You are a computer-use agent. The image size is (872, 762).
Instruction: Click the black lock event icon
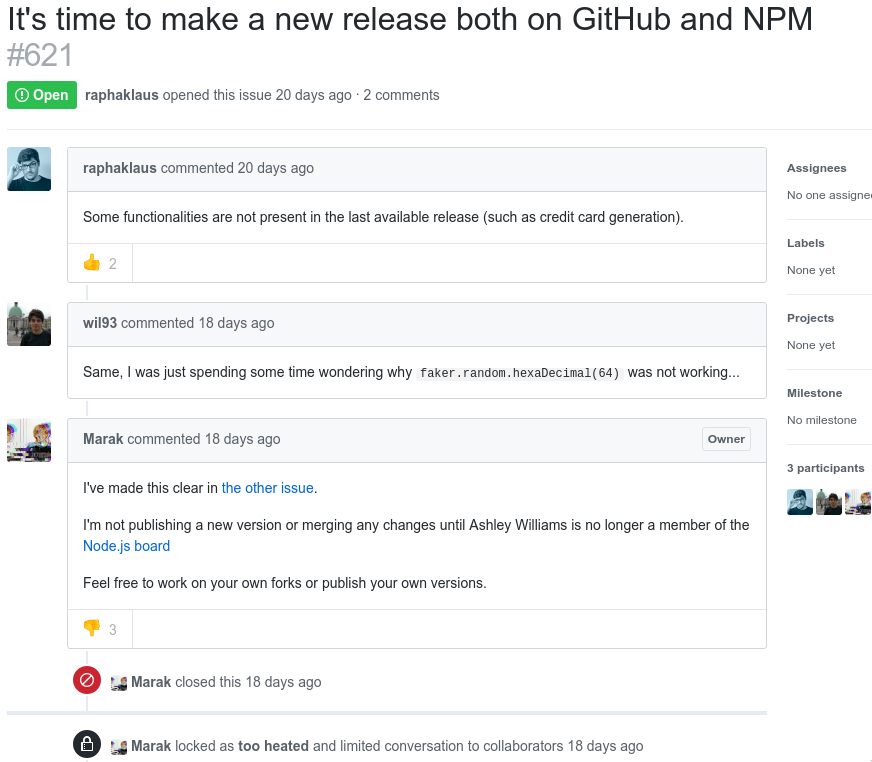point(87,744)
